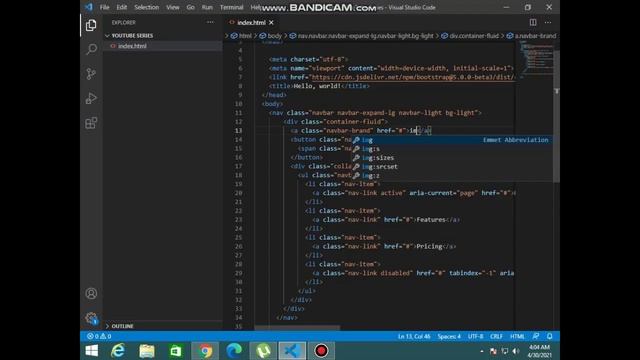
Task: Click the Bandicam record icon on taskbar
Action: click(x=321, y=351)
